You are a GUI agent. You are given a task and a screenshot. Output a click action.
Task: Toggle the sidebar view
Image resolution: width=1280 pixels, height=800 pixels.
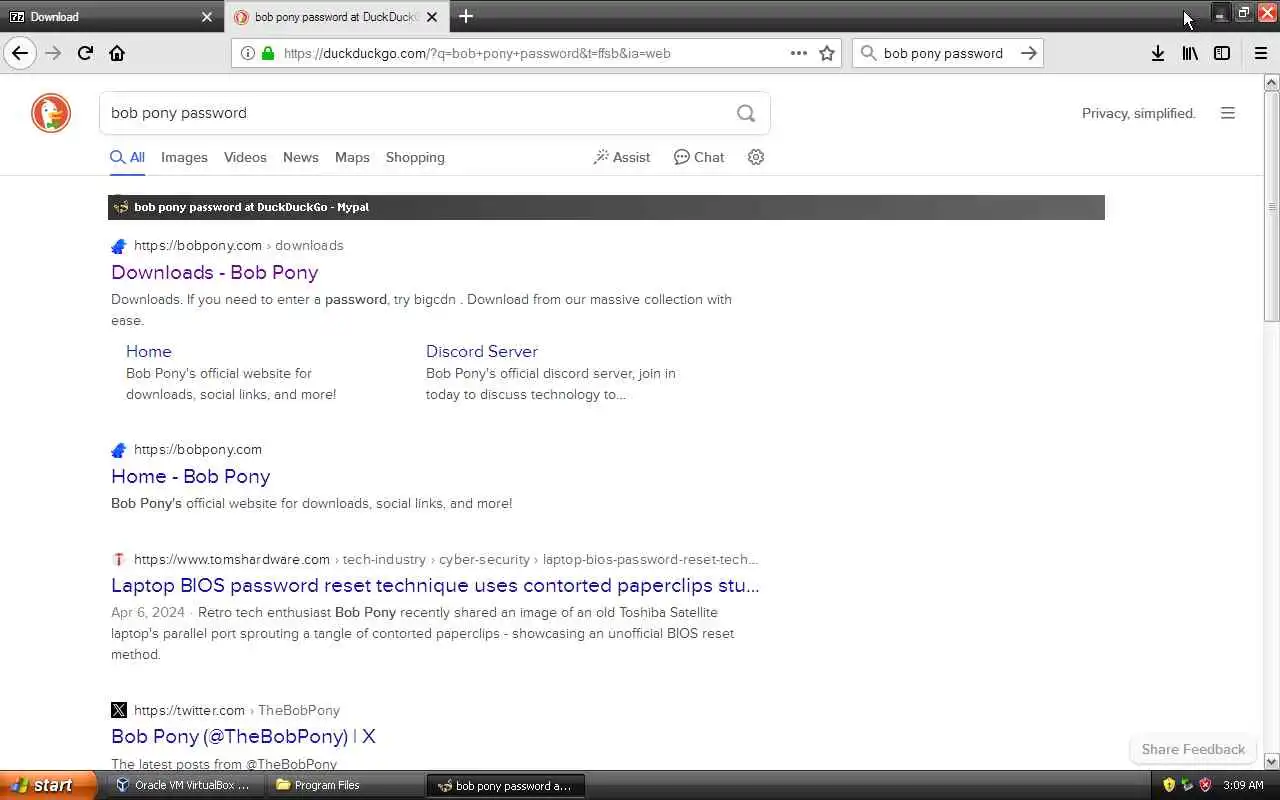click(x=1222, y=53)
